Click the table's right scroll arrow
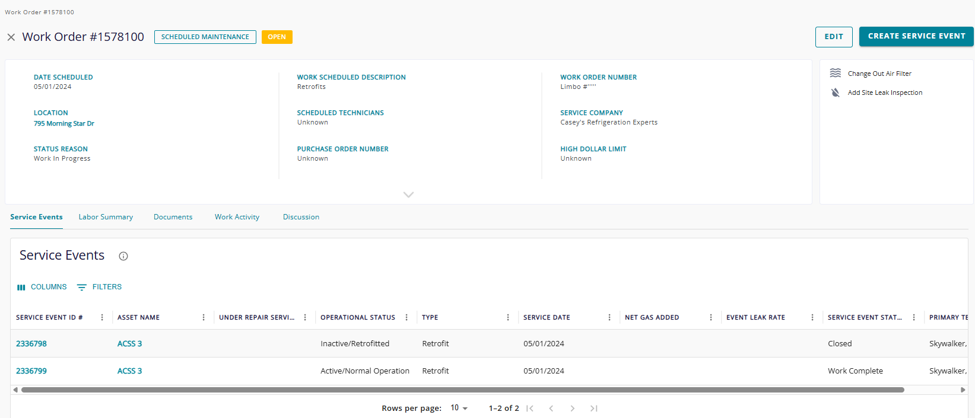 click(963, 390)
